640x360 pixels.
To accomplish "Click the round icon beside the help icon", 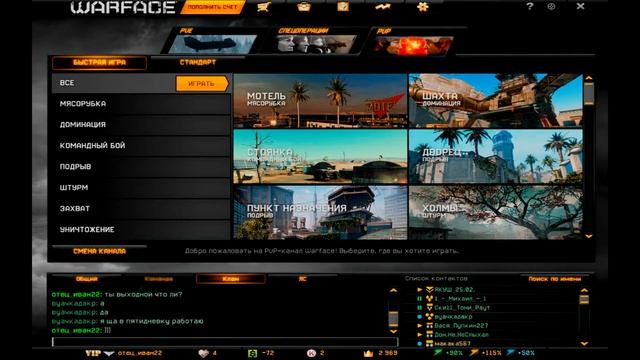I will click(x=551, y=7).
